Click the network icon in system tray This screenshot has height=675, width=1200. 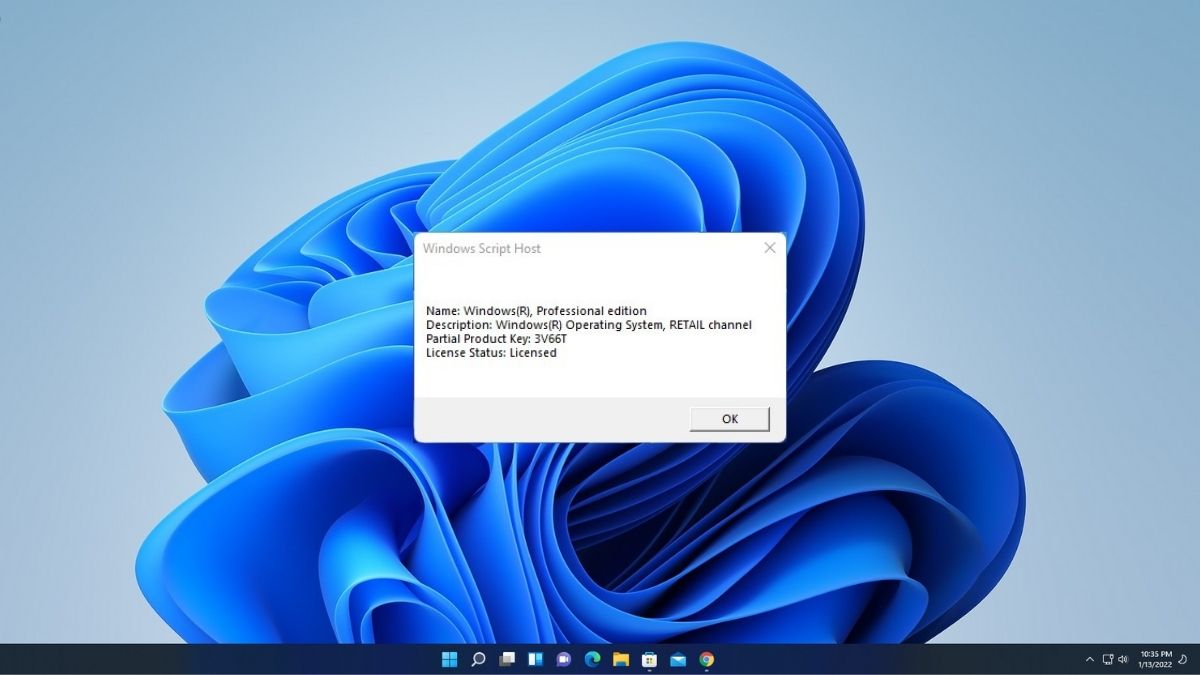coord(1108,659)
